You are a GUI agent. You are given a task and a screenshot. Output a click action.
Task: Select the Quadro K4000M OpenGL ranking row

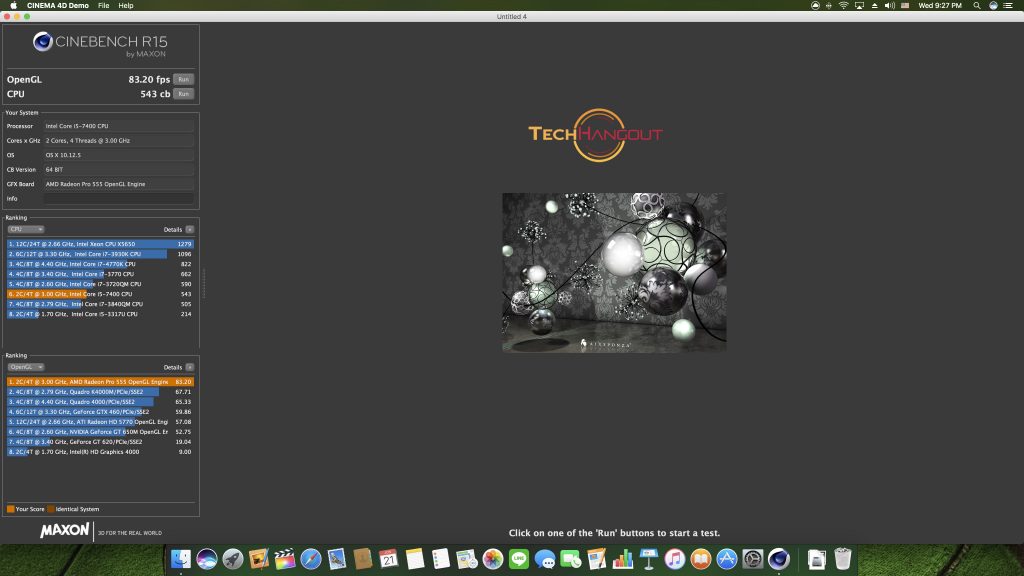100,392
